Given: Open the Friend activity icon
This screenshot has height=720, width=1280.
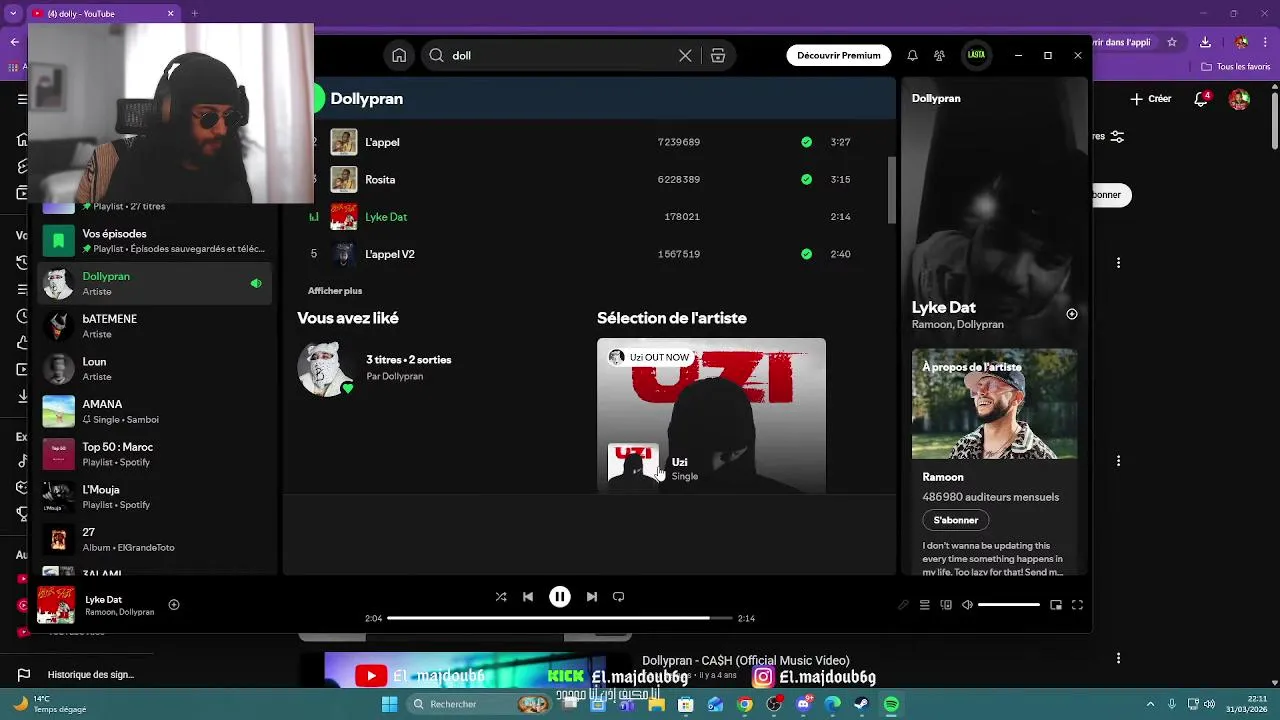Looking at the screenshot, I should 939,56.
